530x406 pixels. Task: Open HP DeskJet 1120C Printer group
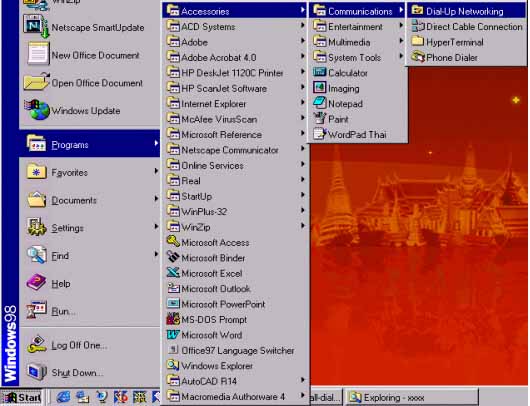tap(235, 73)
